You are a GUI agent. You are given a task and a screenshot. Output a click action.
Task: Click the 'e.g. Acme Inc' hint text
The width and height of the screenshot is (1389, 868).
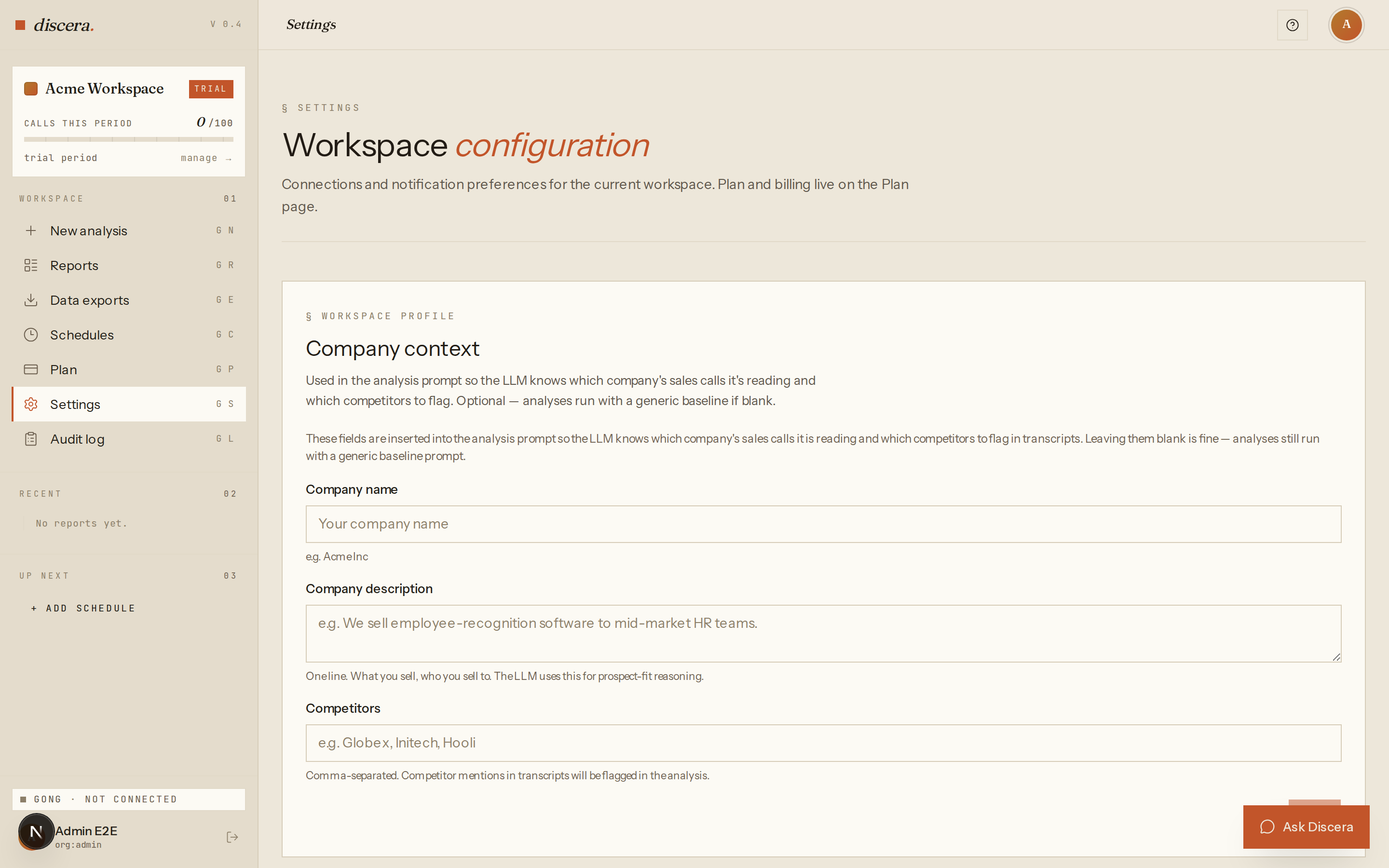pos(337,556)
